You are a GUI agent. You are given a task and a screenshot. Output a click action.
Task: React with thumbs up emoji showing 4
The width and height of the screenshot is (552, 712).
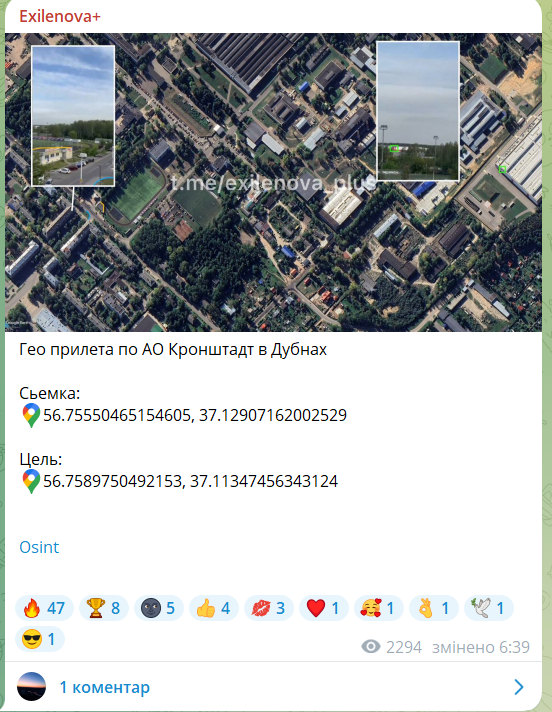213,608
